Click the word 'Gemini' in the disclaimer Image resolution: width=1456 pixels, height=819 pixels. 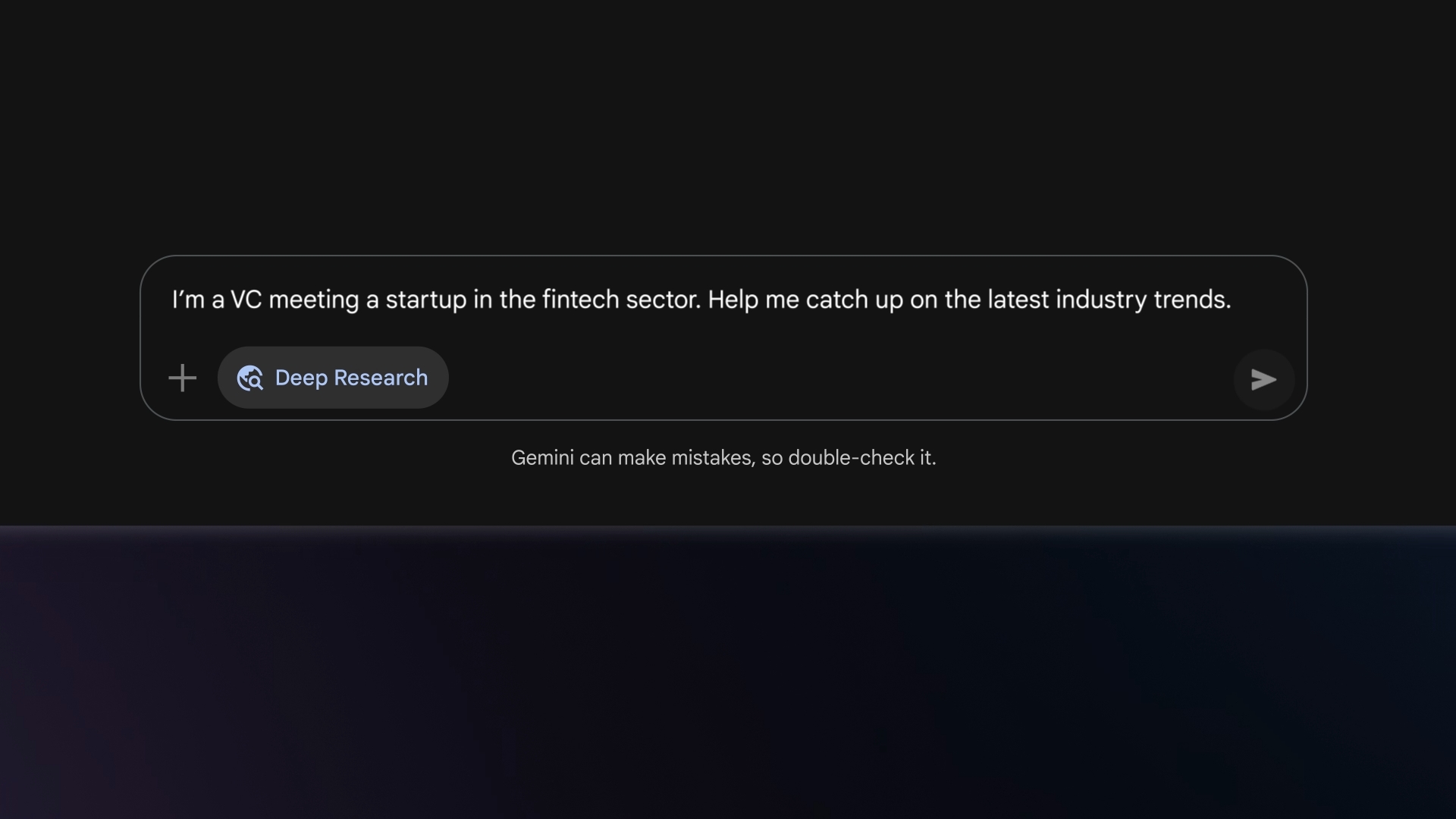click(x=541, y=458)
